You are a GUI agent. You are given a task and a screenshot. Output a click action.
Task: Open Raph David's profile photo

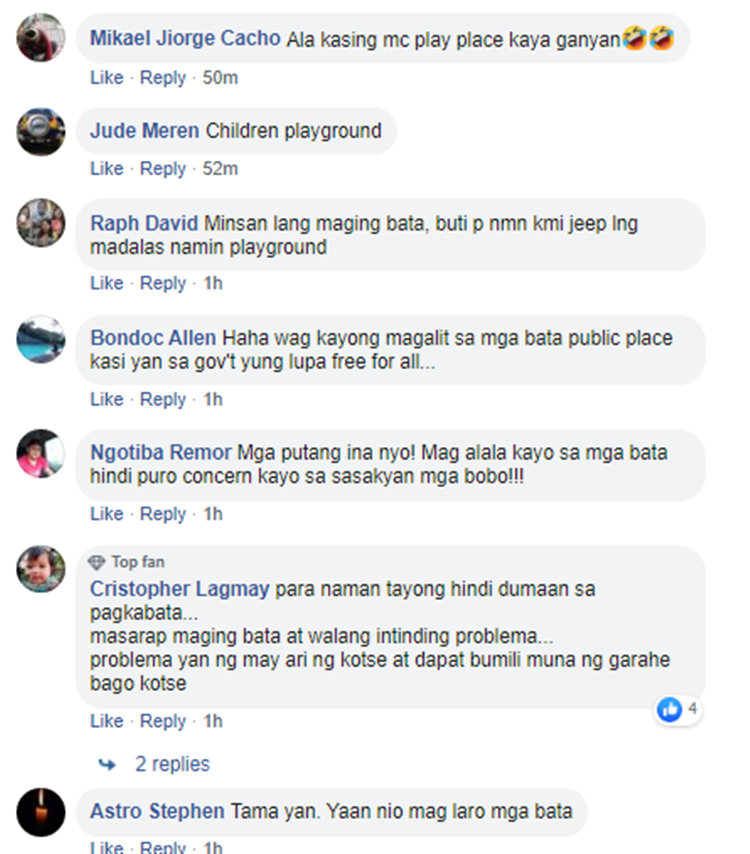pos(41,223)
